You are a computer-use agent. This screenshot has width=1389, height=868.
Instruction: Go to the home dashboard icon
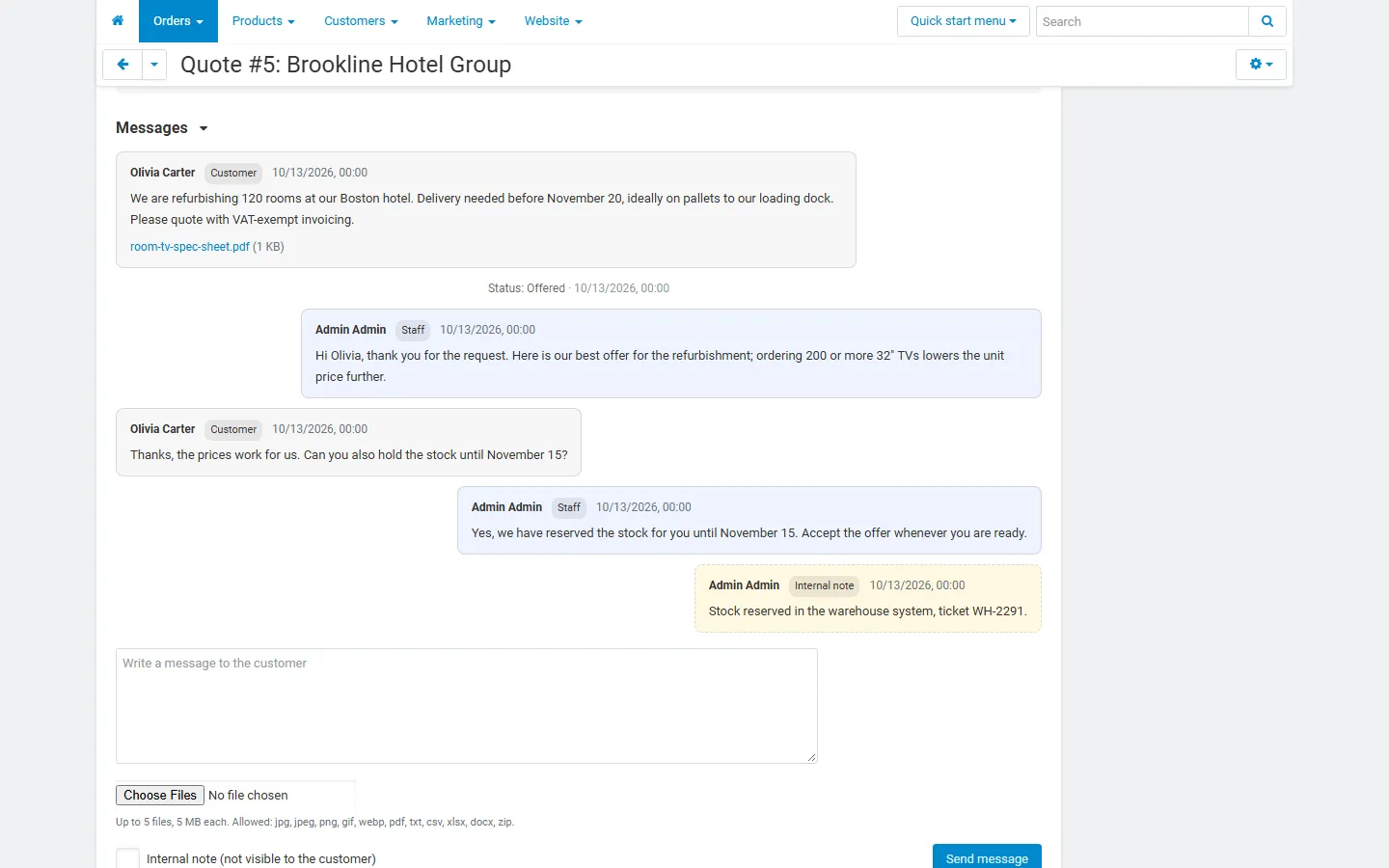[x=118, y=21]
